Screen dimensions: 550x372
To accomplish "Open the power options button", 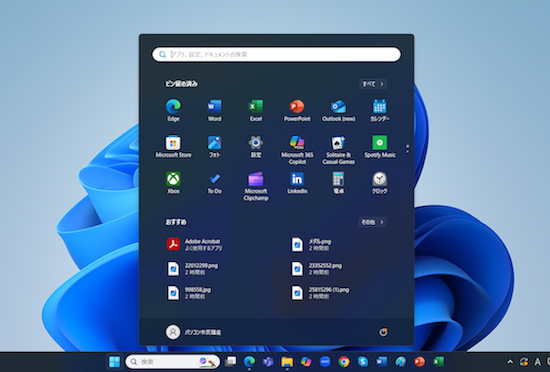I will [383, 332].
